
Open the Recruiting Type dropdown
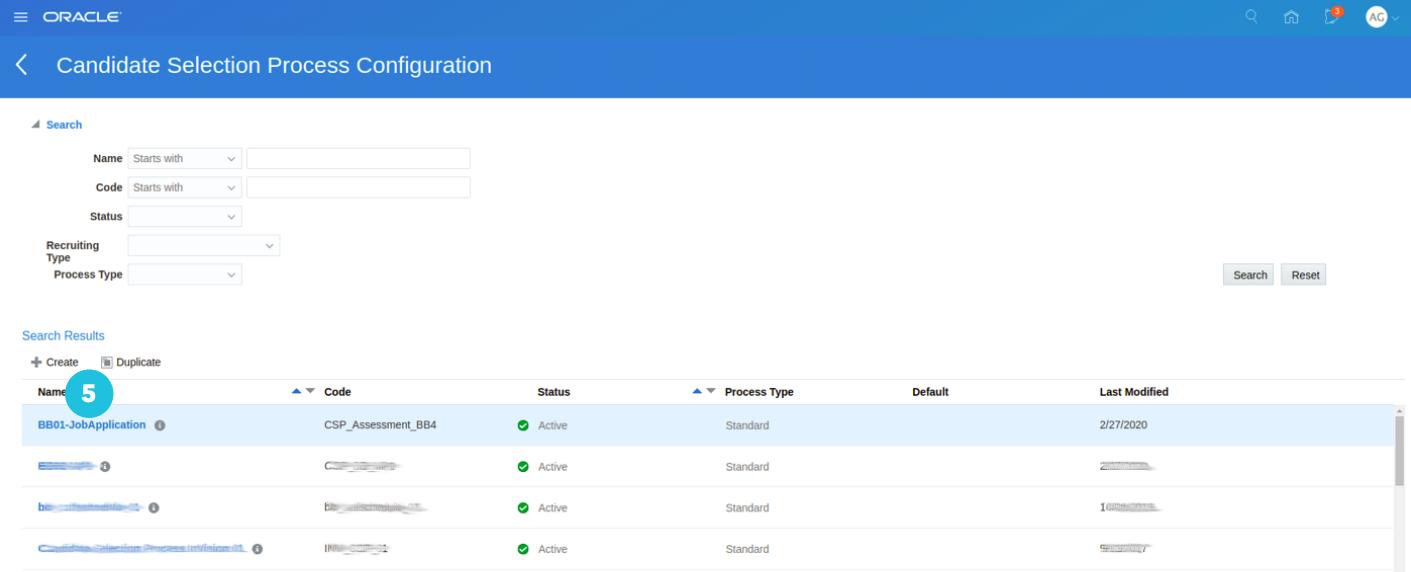204,246
